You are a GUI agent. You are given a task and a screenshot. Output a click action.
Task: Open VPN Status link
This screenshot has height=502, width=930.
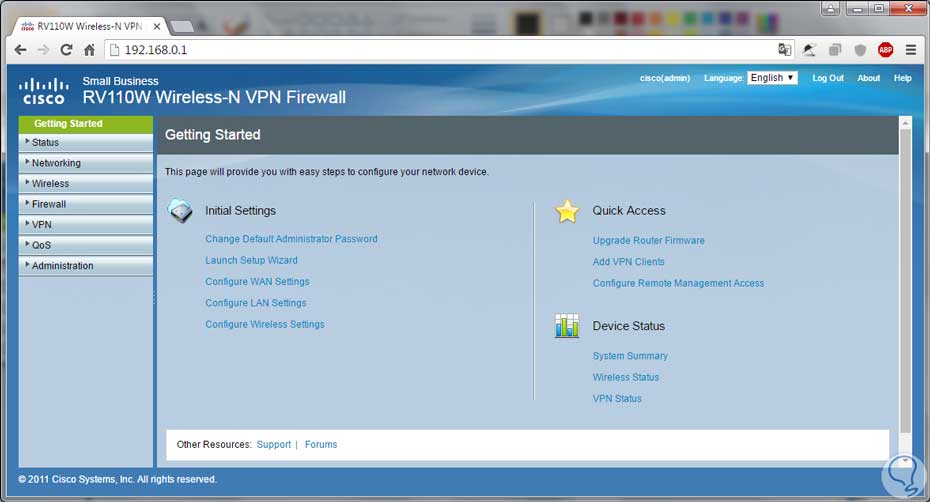click(x=617, y=398)
